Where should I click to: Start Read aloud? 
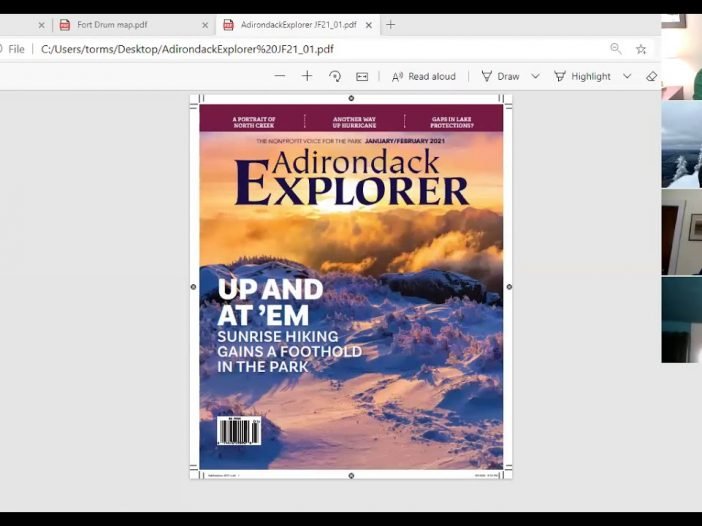[424, 77]
